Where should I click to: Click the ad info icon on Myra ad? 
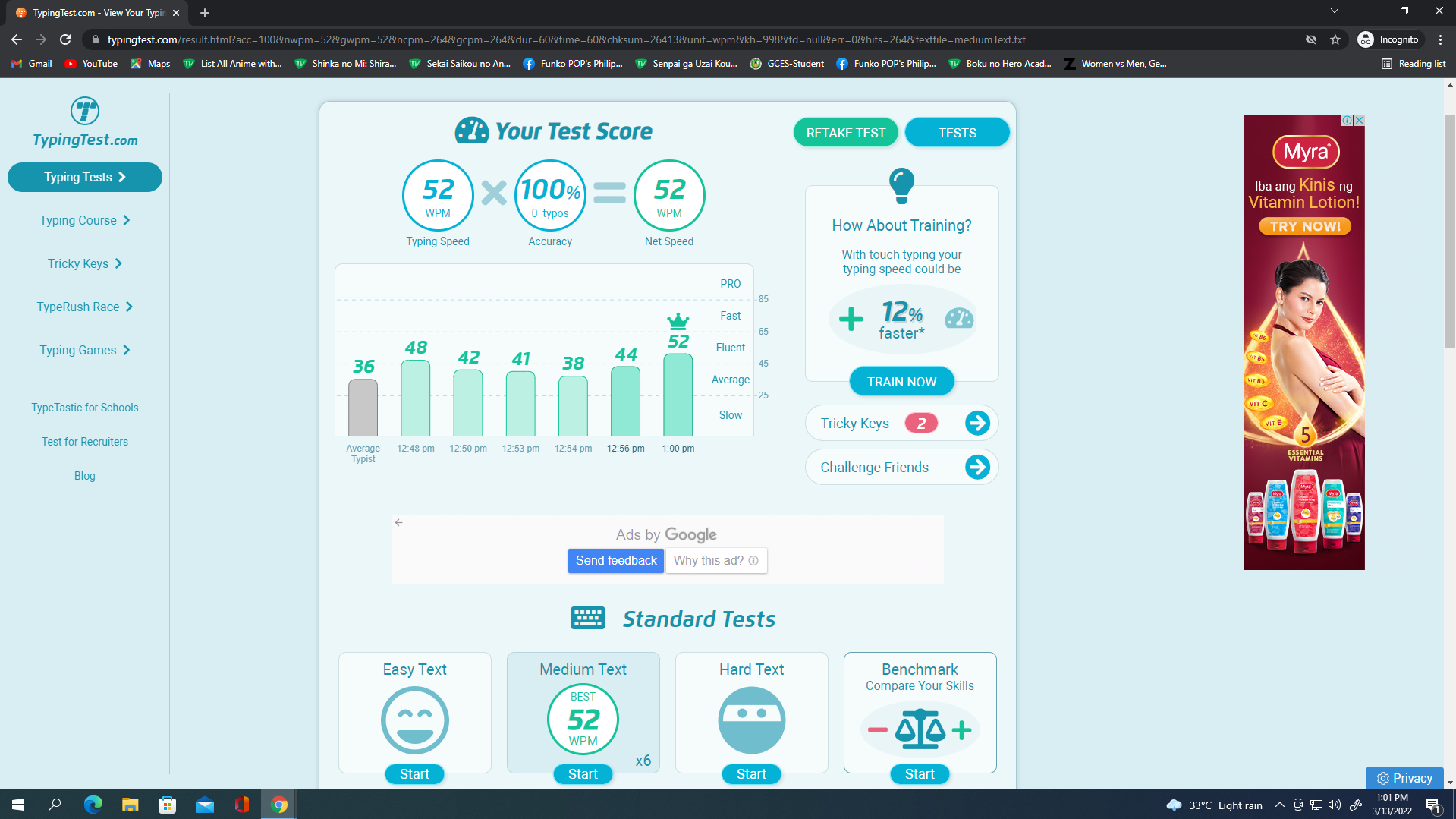tap(1348, 120)
